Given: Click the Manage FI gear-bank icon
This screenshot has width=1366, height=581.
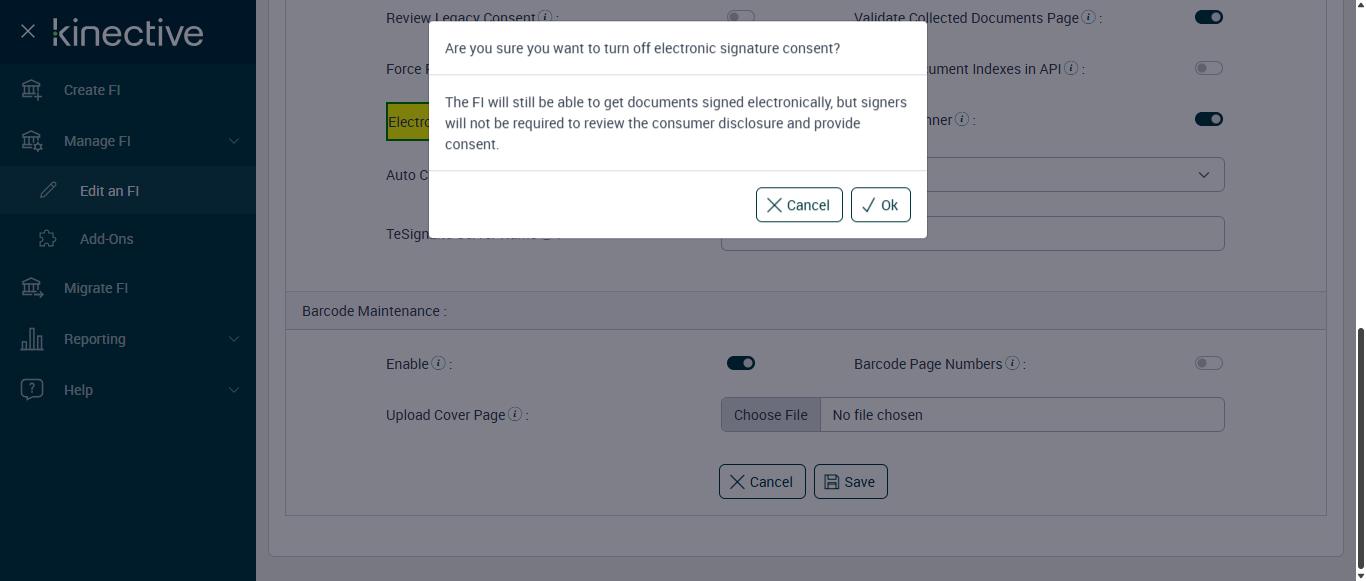Looking at the screenshot, I should click(32, 141).
